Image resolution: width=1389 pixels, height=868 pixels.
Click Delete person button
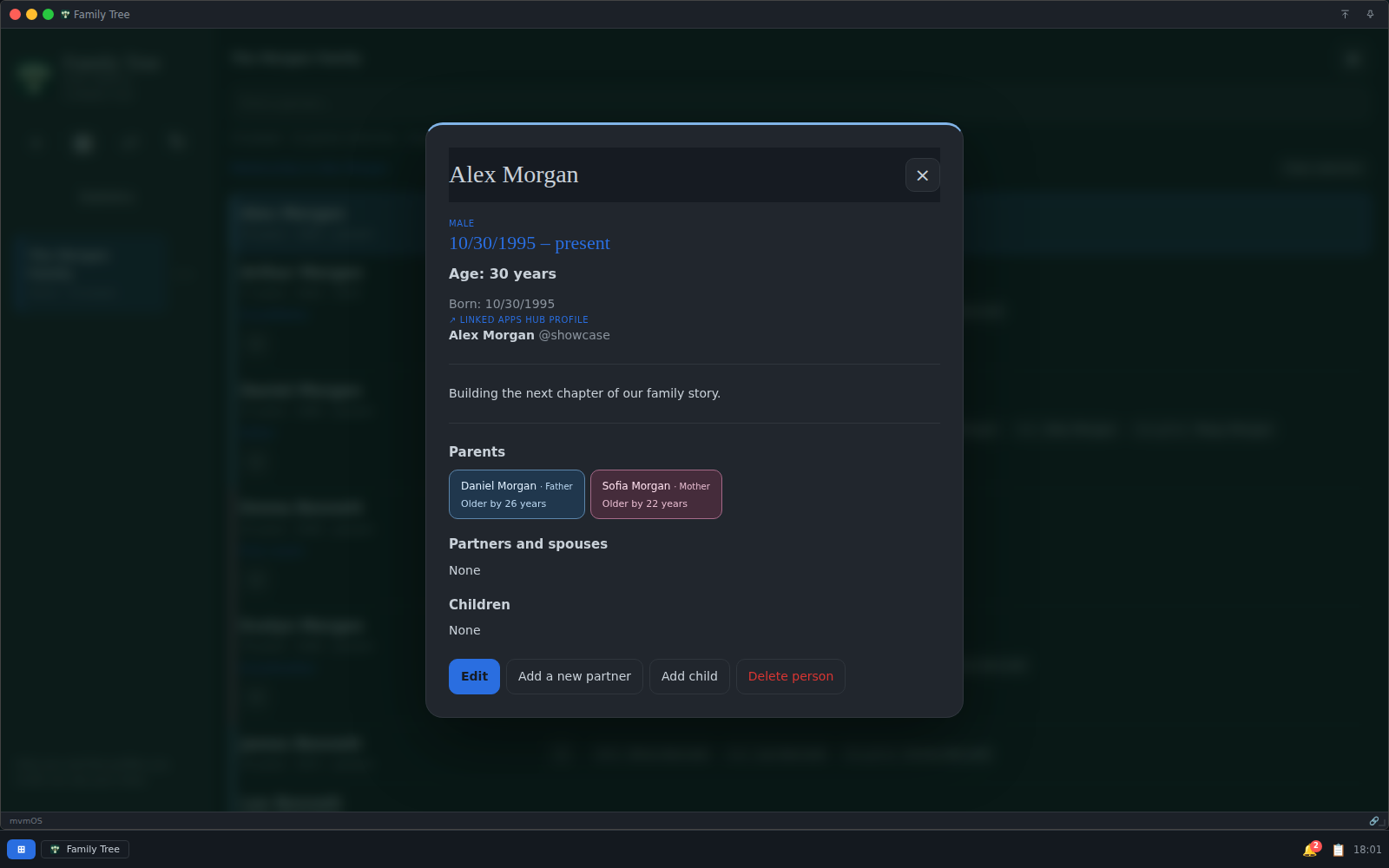pos(791,676)
